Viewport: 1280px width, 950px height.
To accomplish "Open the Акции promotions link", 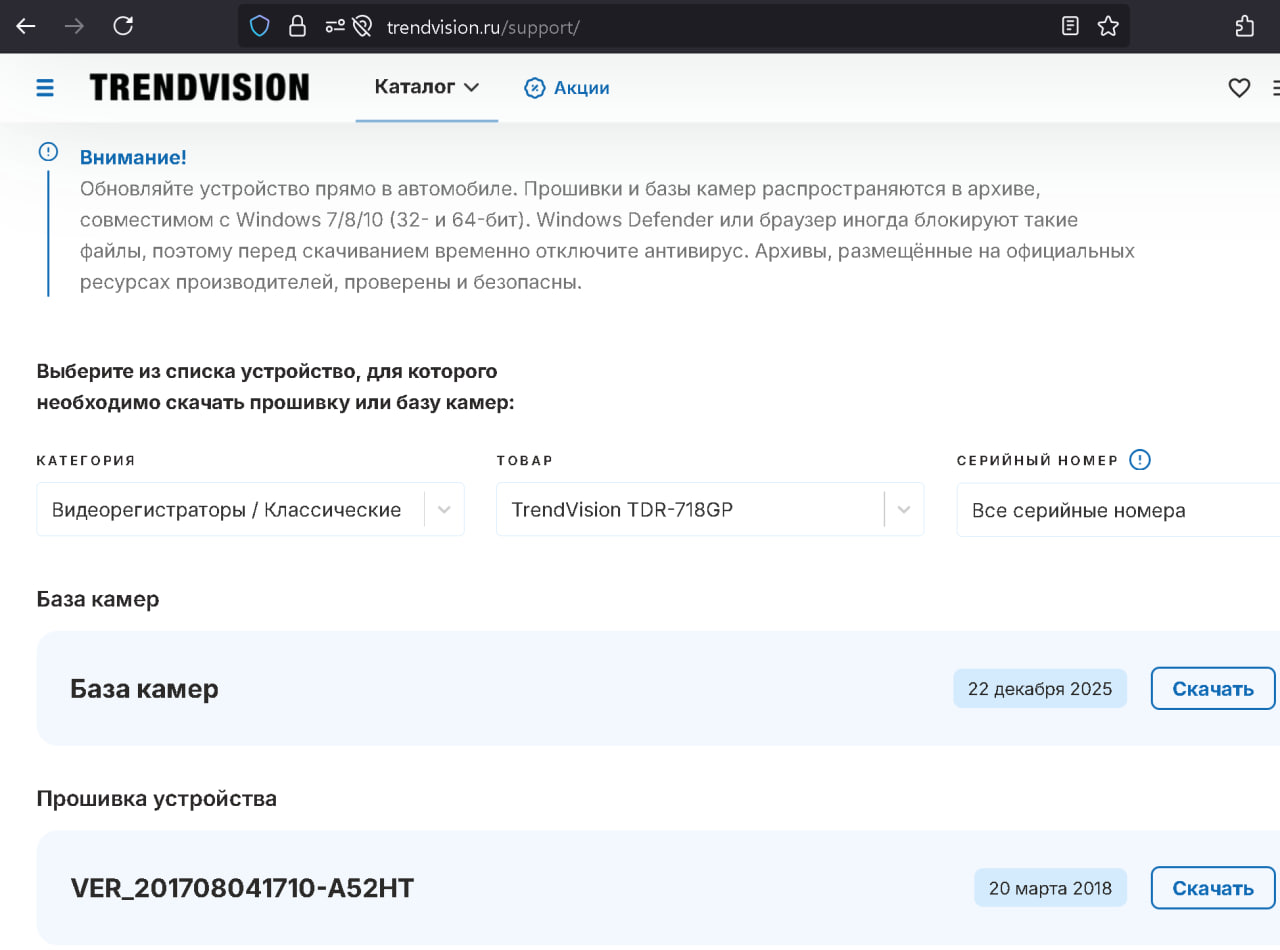I will pyautogui.click(x=581, y=88).
